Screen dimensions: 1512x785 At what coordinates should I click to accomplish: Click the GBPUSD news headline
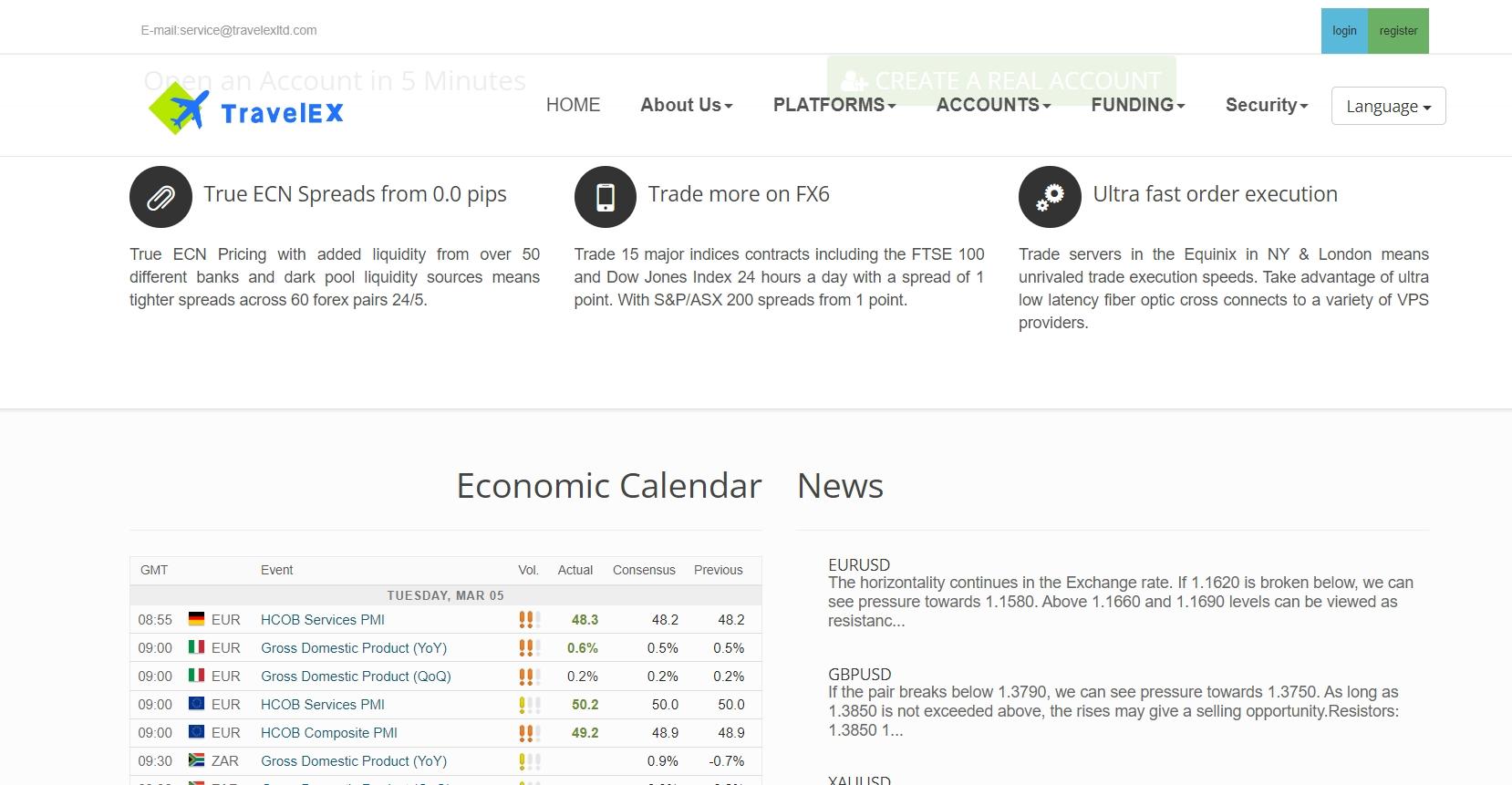pos(860,675)
